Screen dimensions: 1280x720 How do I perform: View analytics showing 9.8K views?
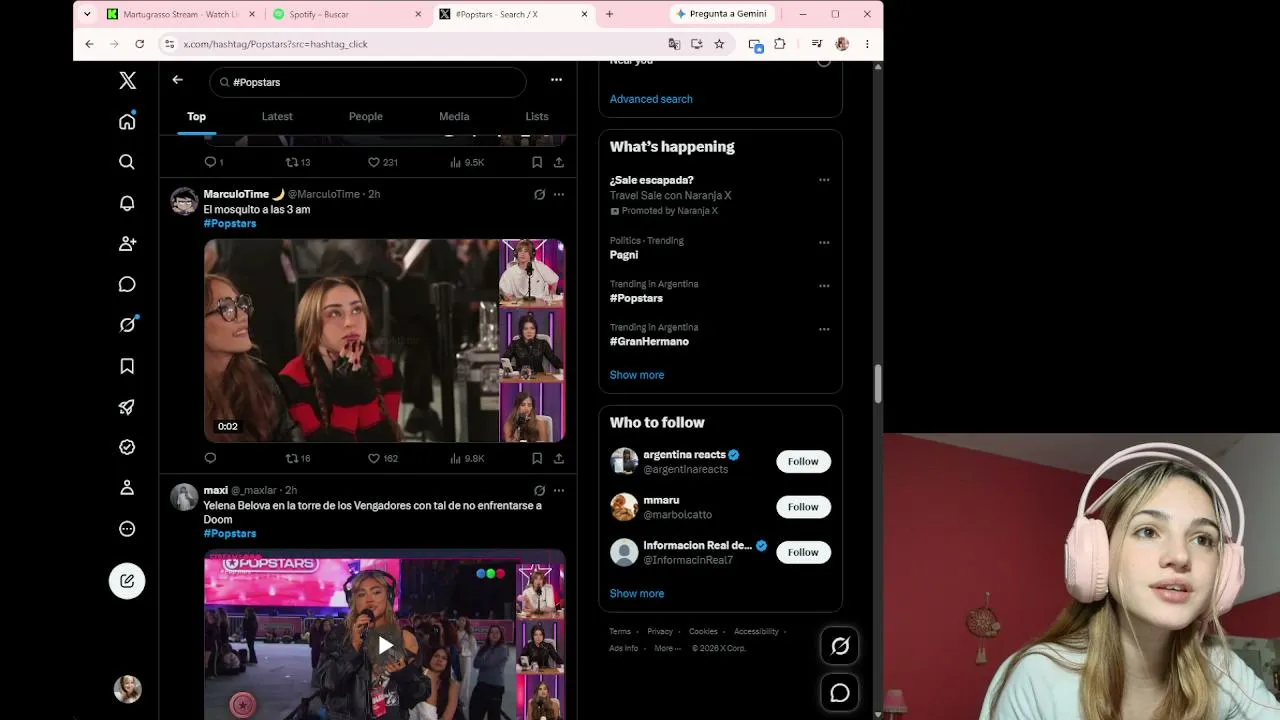(x=467, y=458)
